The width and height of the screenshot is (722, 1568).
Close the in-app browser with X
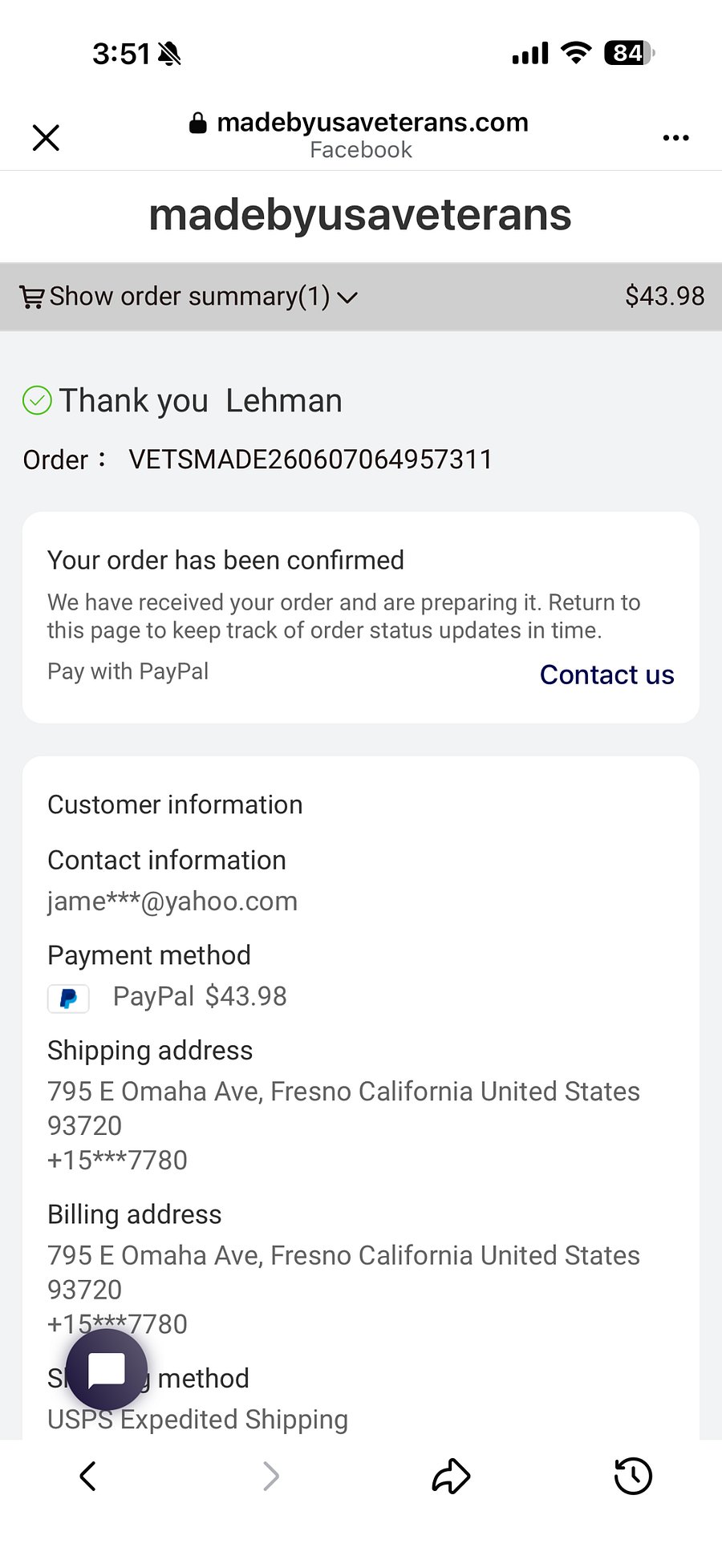tap(46, 137)
